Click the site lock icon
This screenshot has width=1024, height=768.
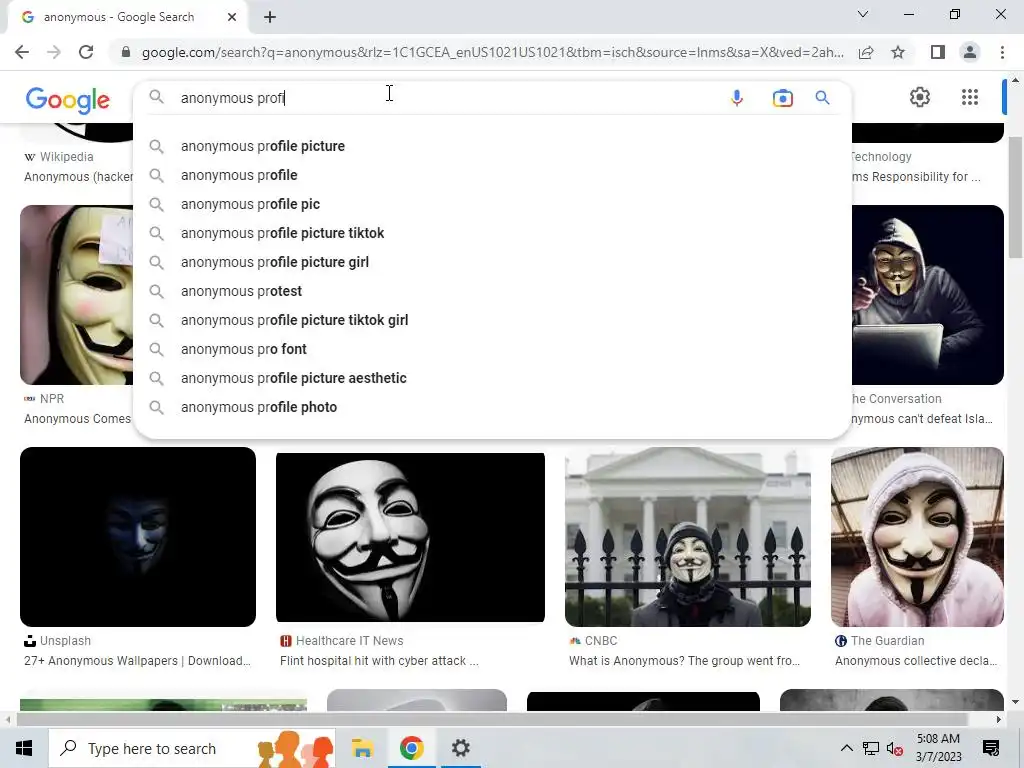[x=126, y=52]
